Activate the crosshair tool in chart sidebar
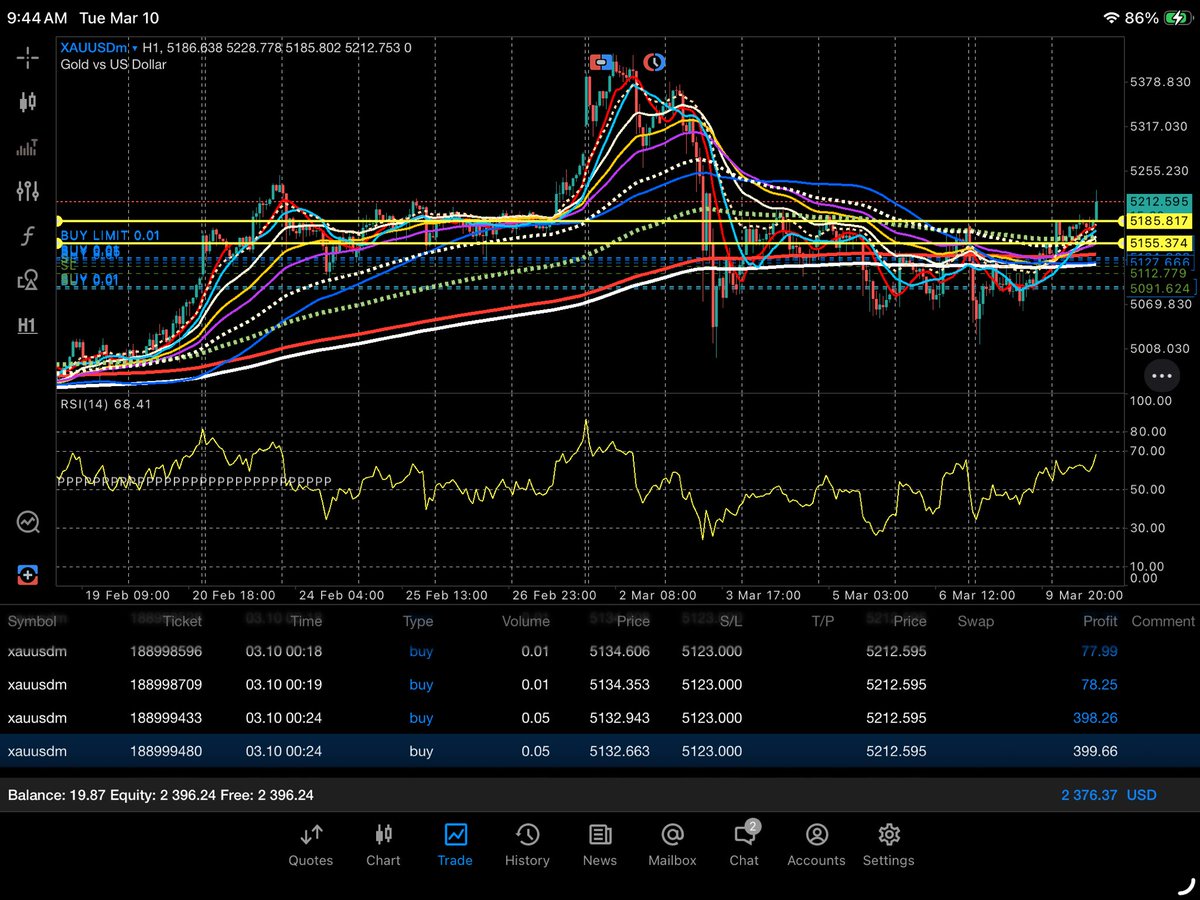 point(27,56)
